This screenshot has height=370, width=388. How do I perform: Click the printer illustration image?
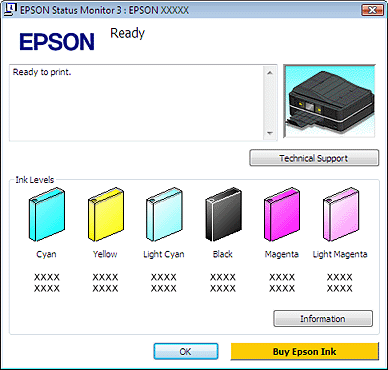point(329,101)
